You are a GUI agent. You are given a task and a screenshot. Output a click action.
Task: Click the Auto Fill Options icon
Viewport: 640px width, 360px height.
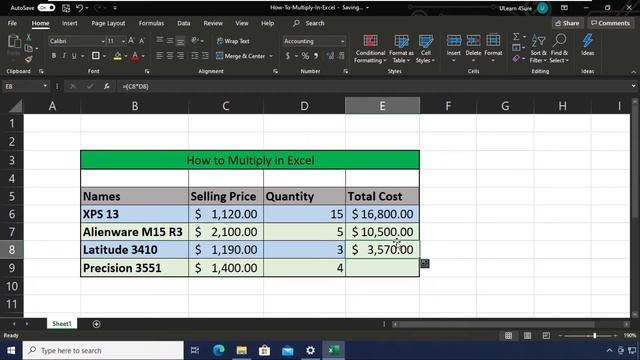(x=425, y=263)
